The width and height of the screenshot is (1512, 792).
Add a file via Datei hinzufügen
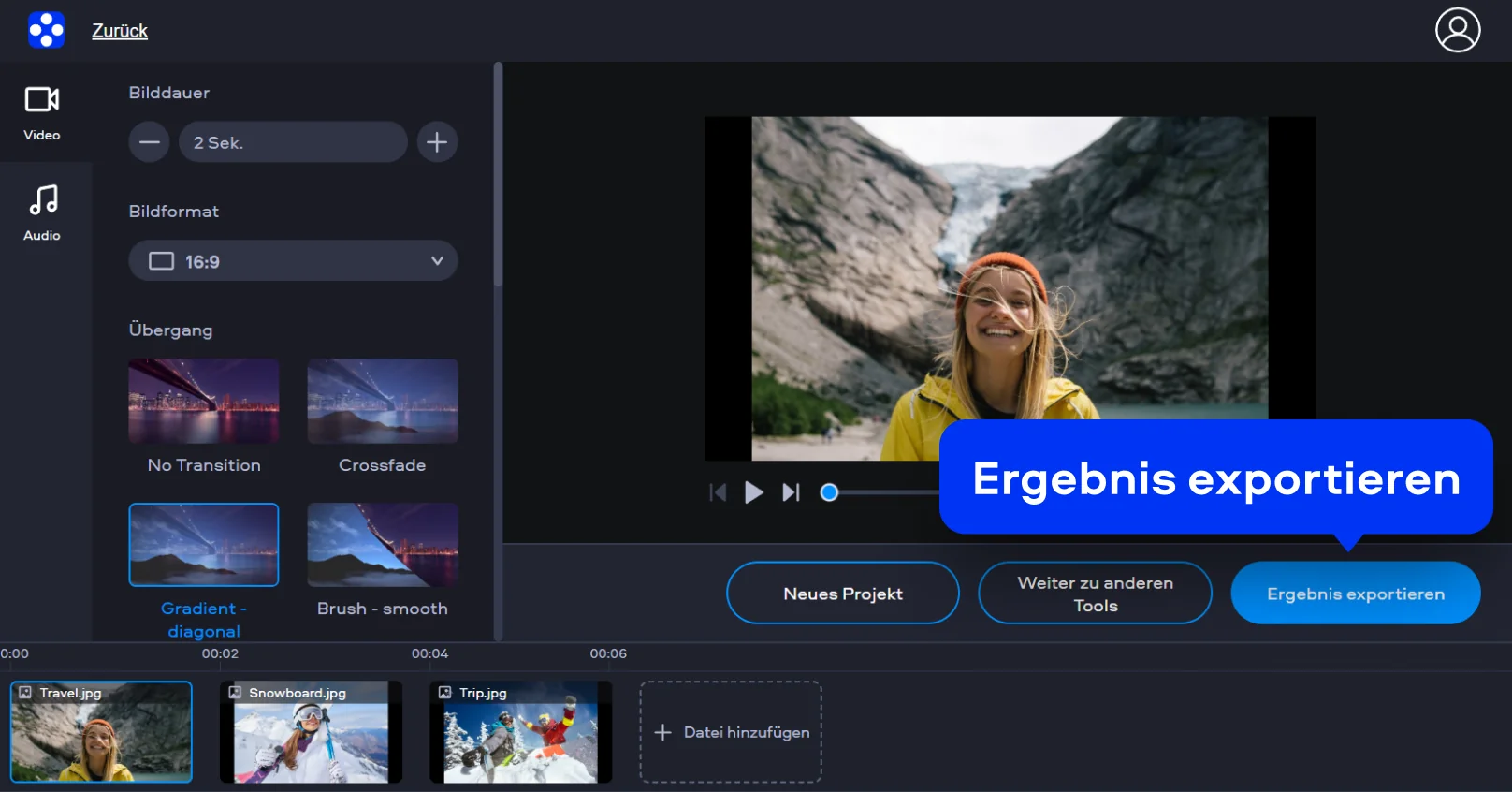pos(731,732)
